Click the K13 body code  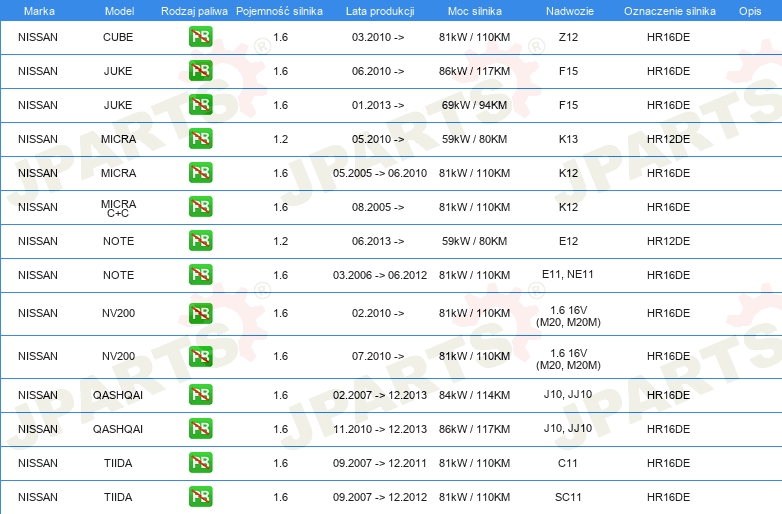click(x=568, y=139)
